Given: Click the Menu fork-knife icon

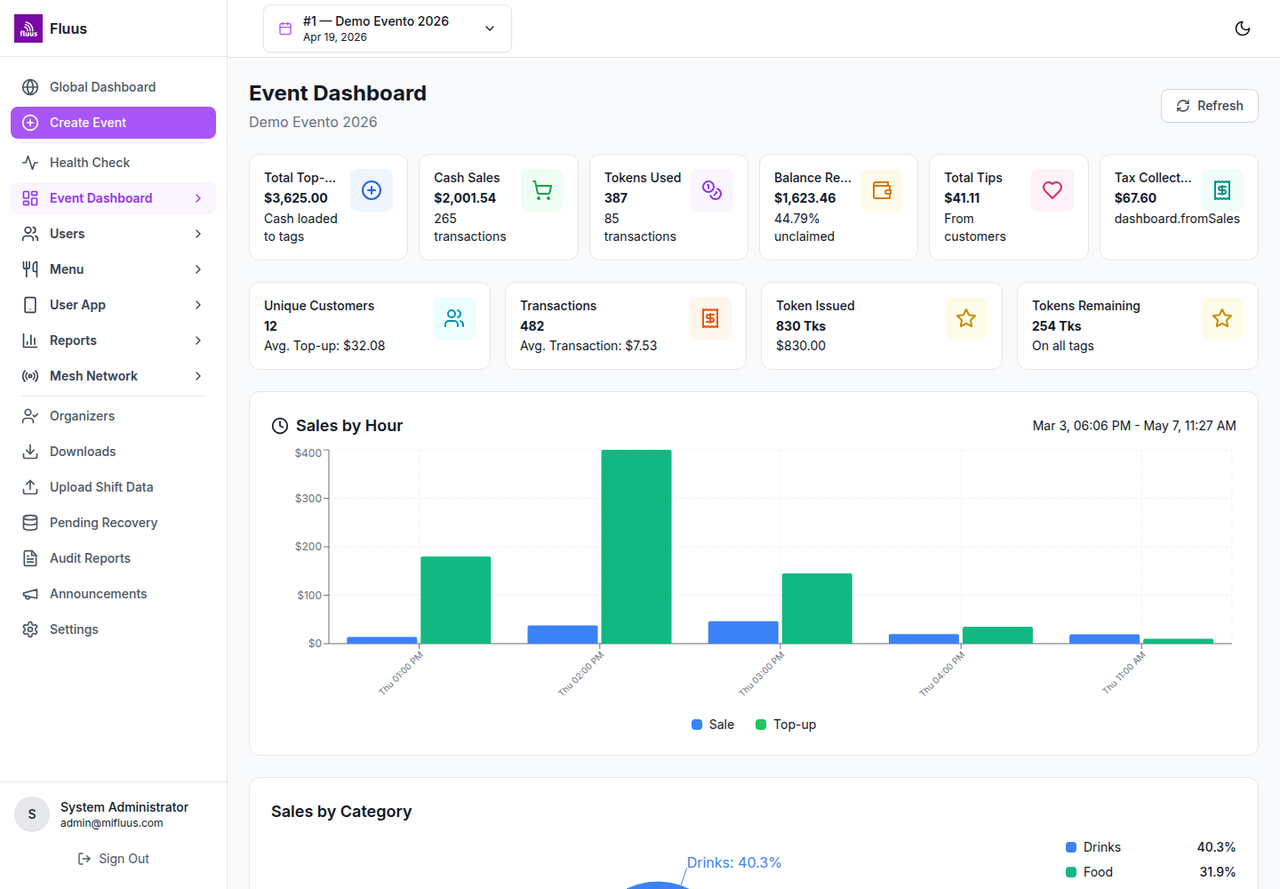Looking at the screenshot, I should [x=30, y=269].
